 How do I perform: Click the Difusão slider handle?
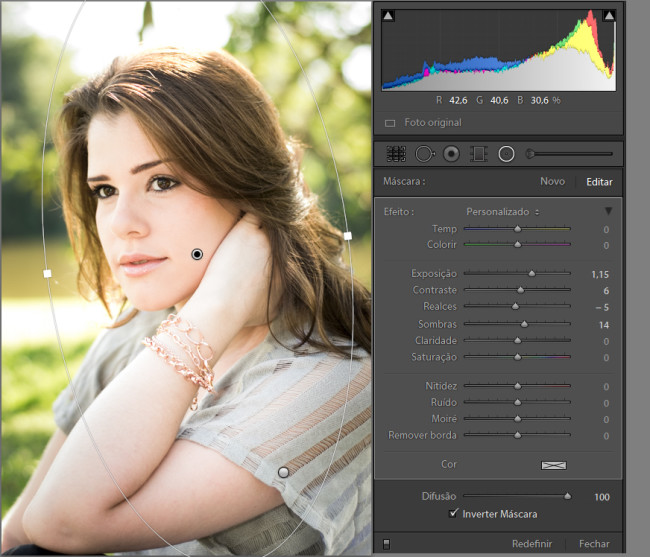pyautogui.click(x=567, y=496)
